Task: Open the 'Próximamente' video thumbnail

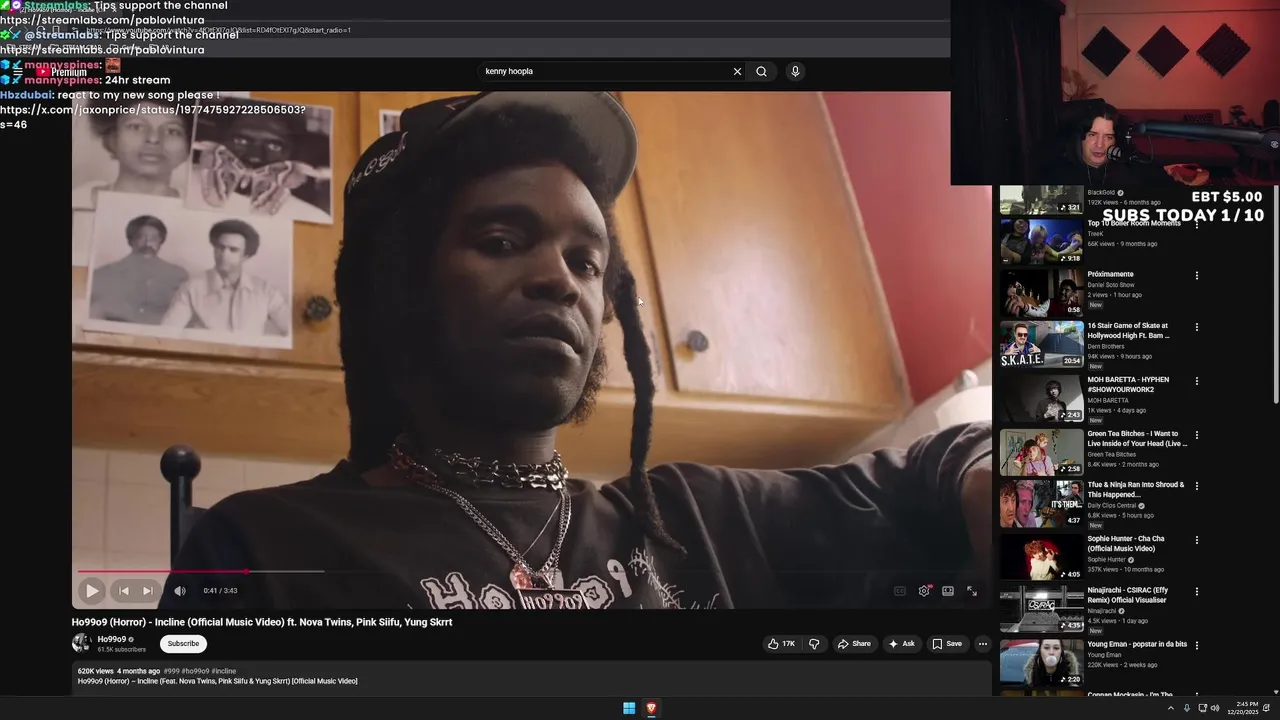Action: (x=1041, y=292)
